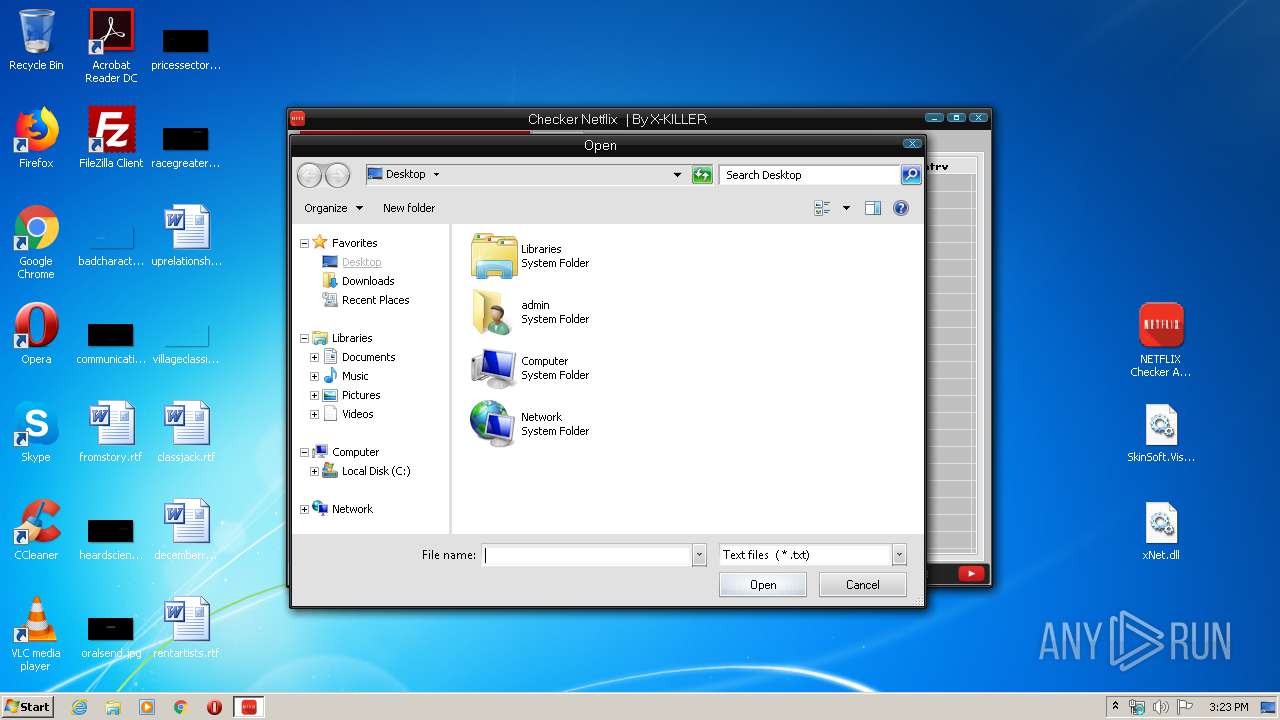Collapse the Computer tree group

[x=305, y=452]
